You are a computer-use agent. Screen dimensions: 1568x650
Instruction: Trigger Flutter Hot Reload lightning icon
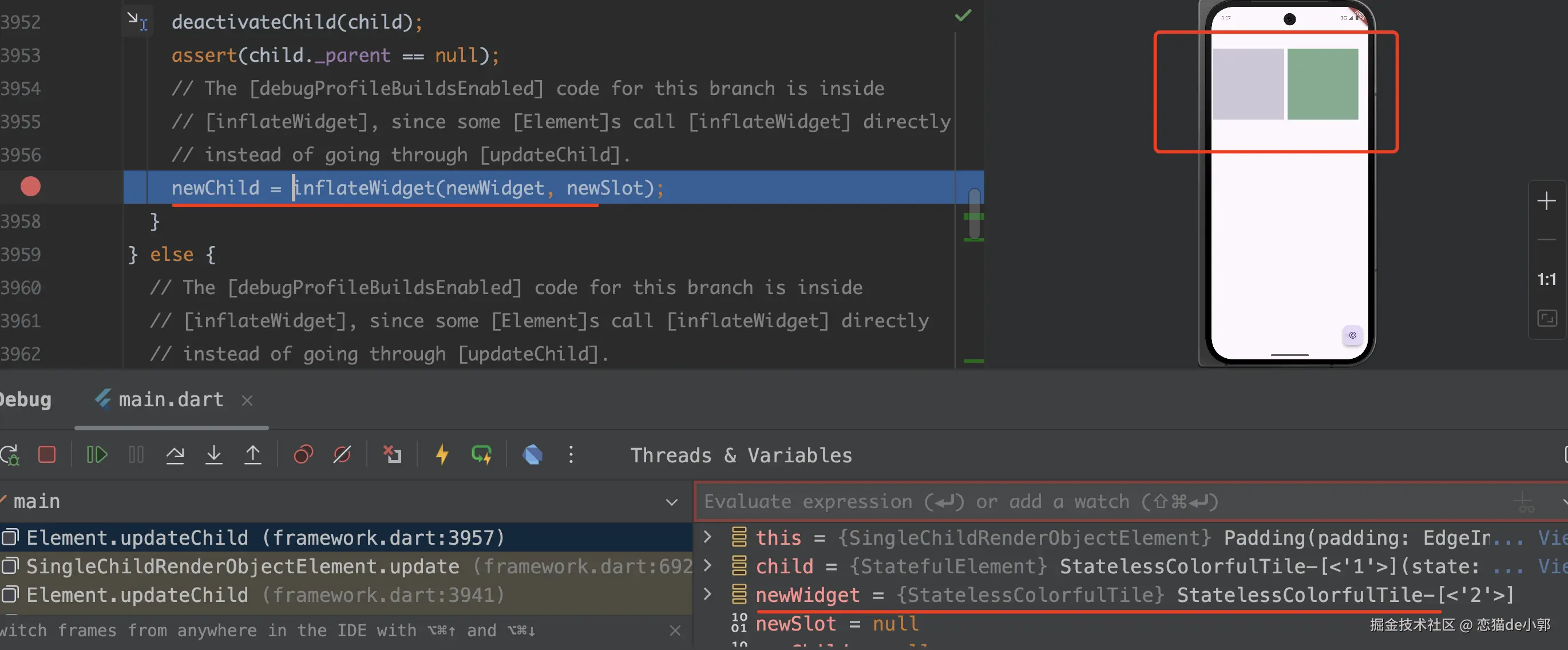442,455
